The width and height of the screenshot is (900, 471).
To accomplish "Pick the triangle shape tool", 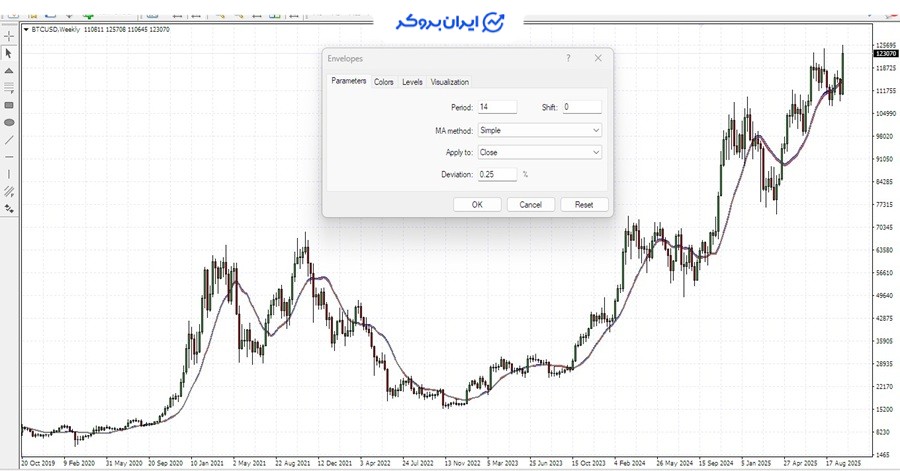I will (9, 71).
